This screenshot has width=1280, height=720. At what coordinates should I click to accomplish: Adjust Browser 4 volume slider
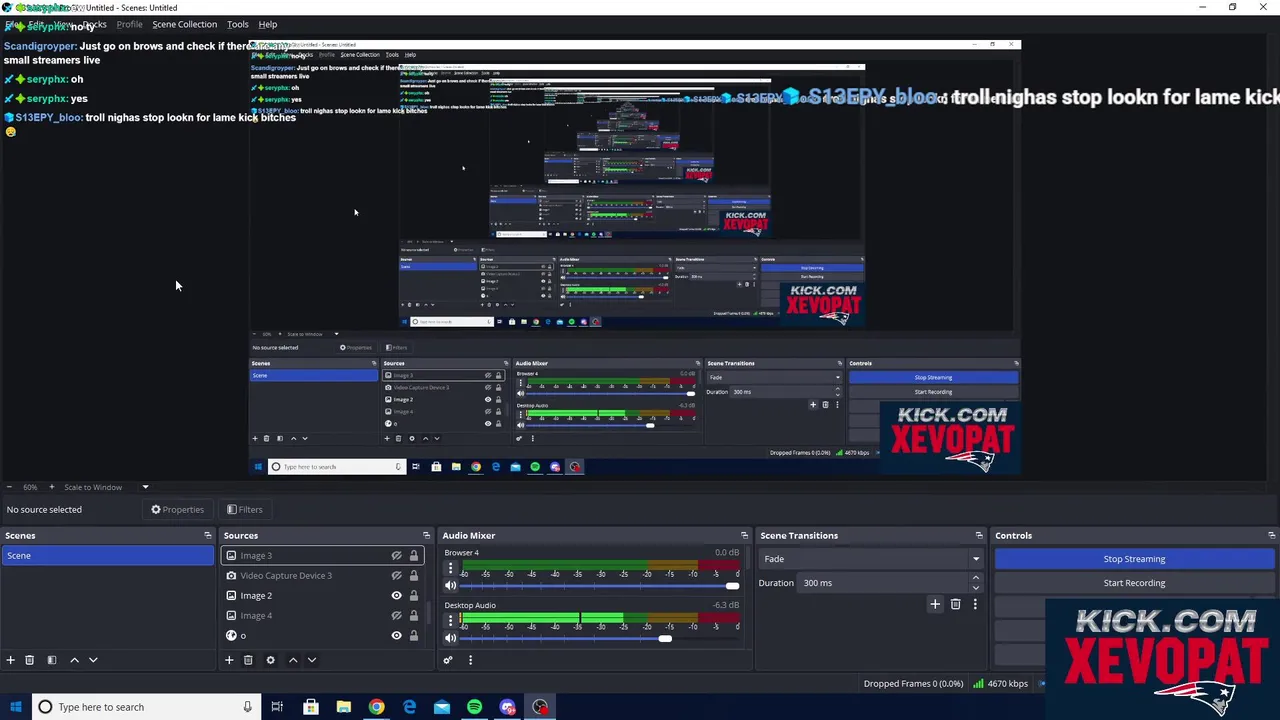click(x=733, y=586)
